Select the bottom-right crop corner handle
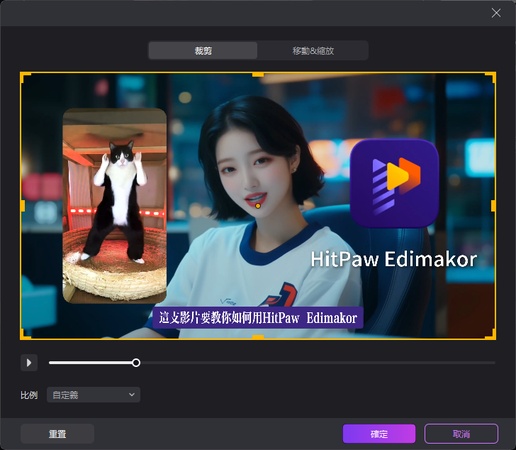 pyautogui.click(x=491, y=334)
